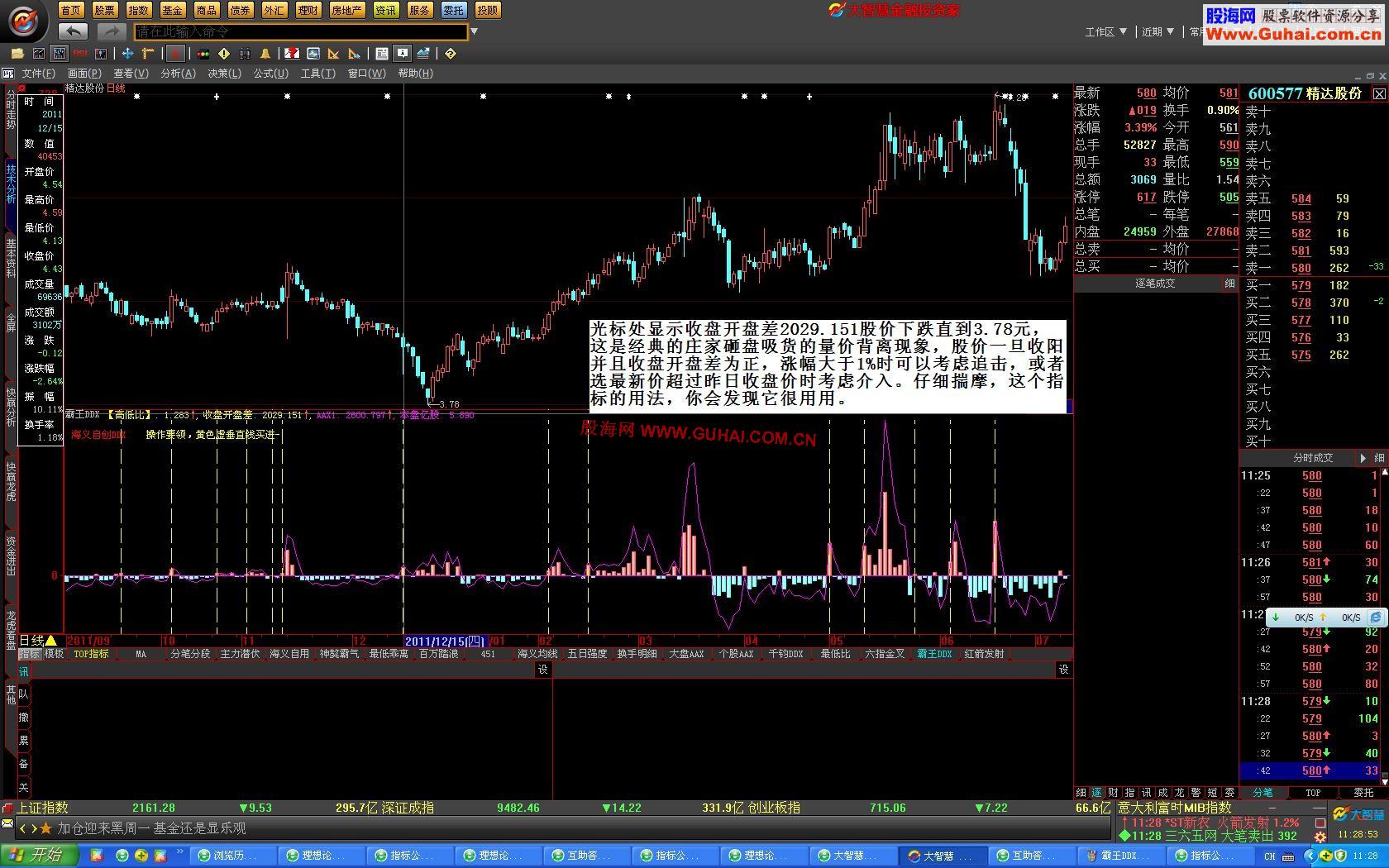Select the orange triangle ruler icon

[334, 54]
